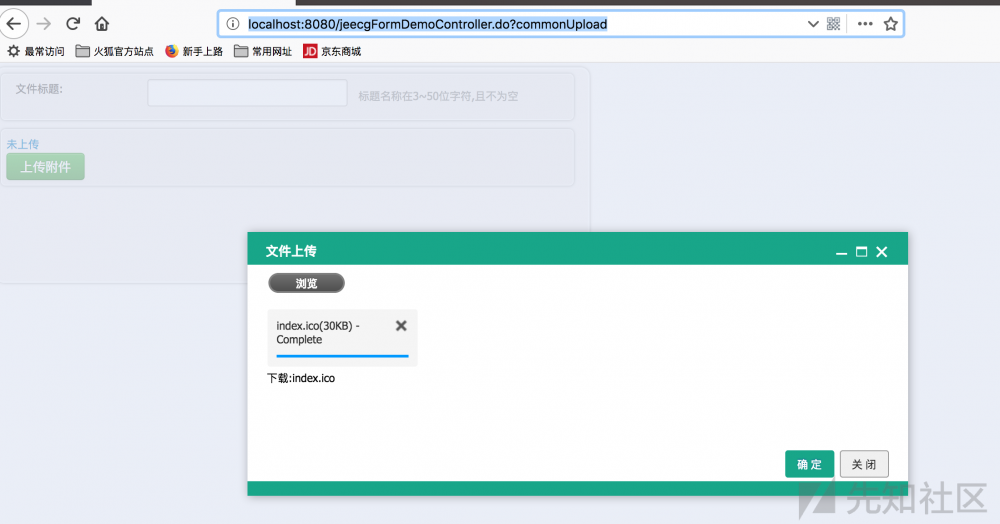View site information icon in address bar
The height and width of the screenshot is (524, 1000).
233,24
